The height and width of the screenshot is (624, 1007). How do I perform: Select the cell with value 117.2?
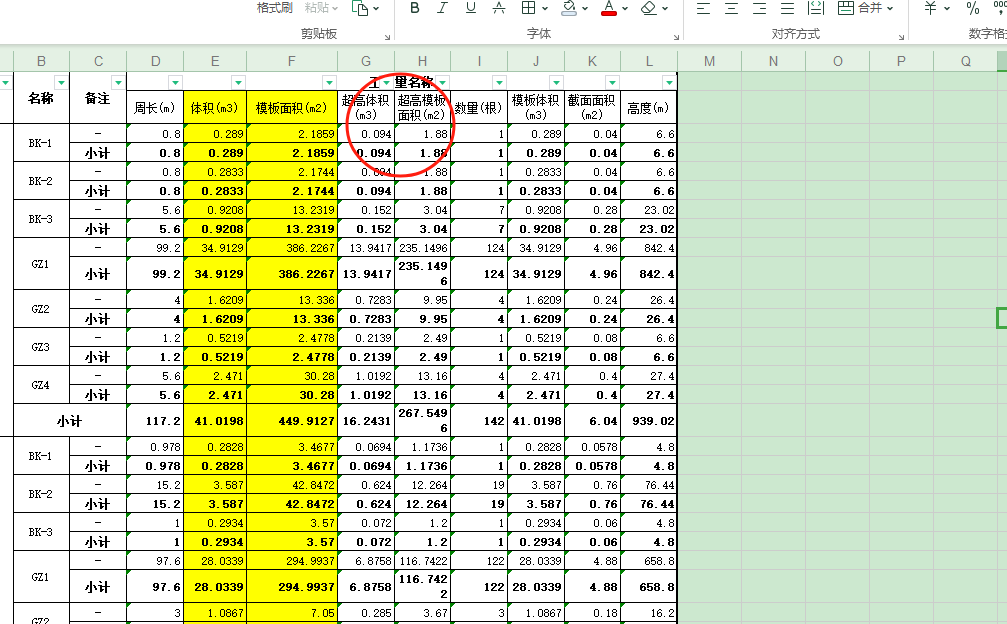[x=155, y=420]
